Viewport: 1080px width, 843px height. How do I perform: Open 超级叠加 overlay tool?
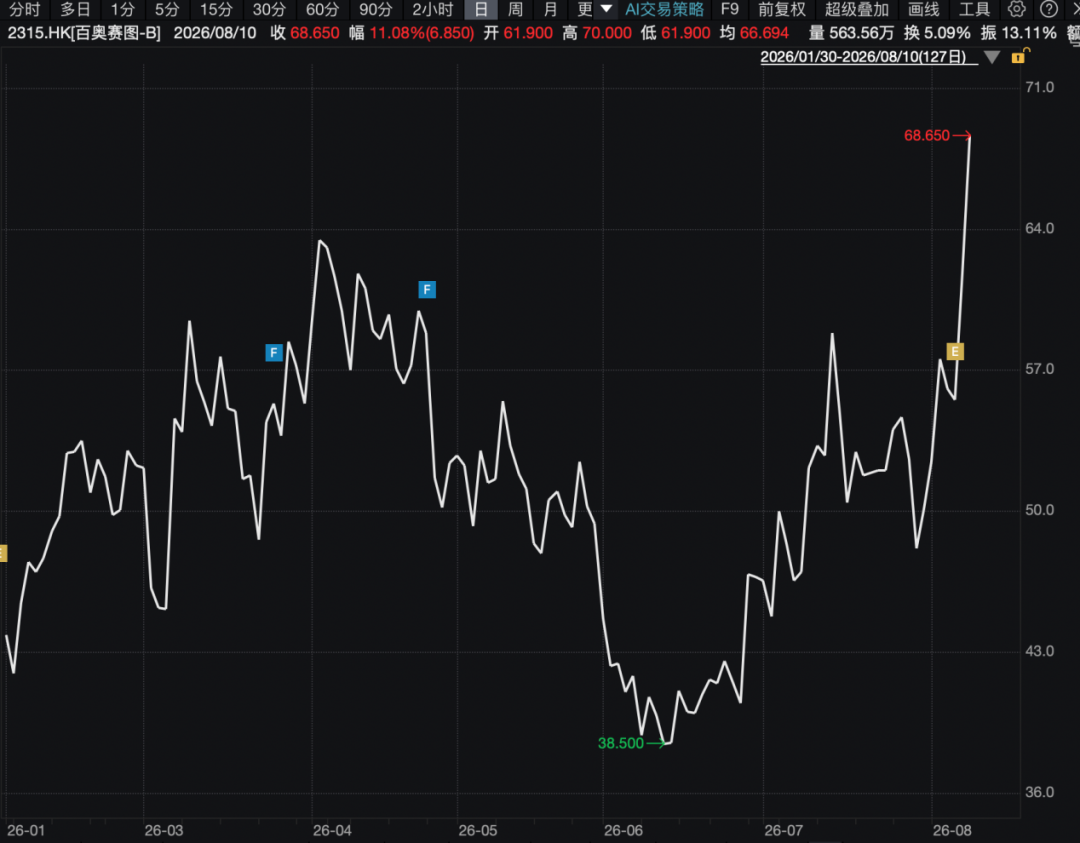857,10
